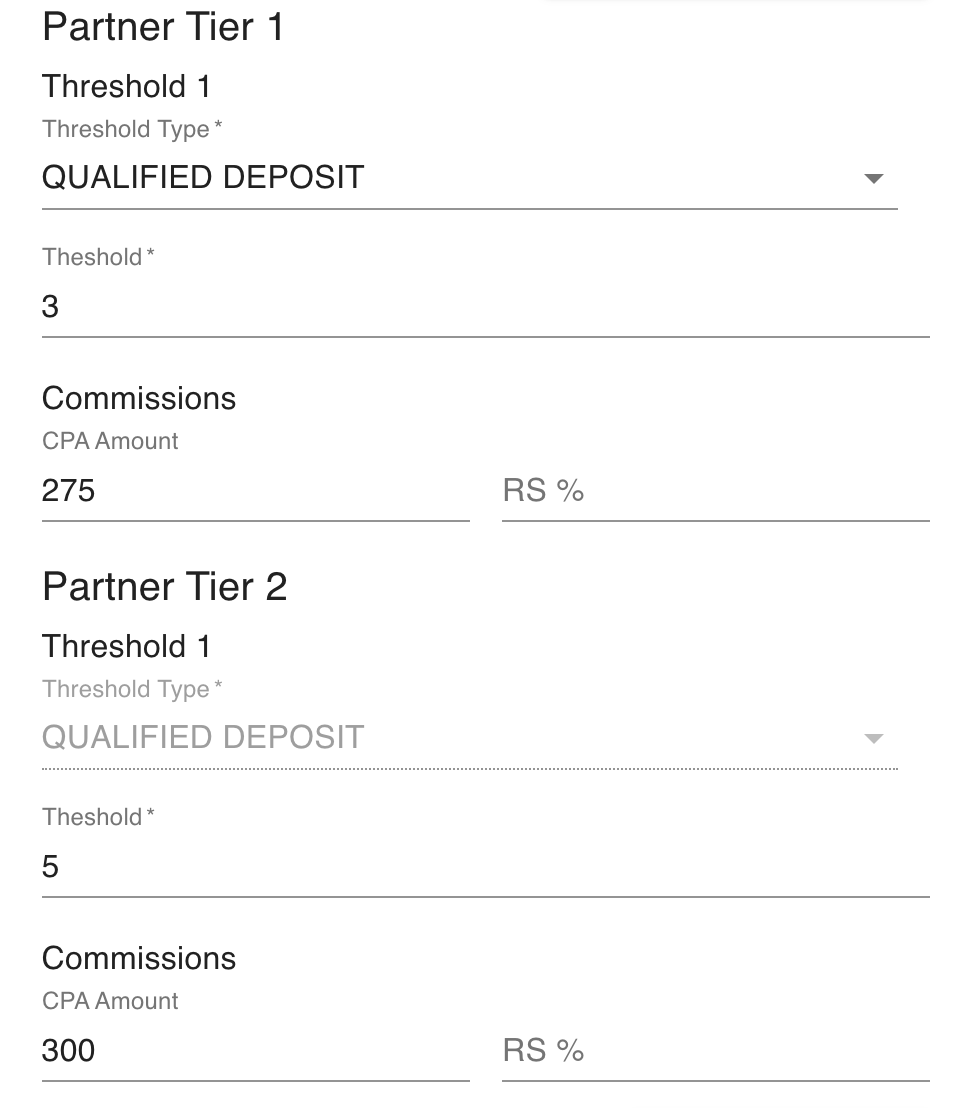Select the CPA Amount field containing 300

(x=255, y=1051)
